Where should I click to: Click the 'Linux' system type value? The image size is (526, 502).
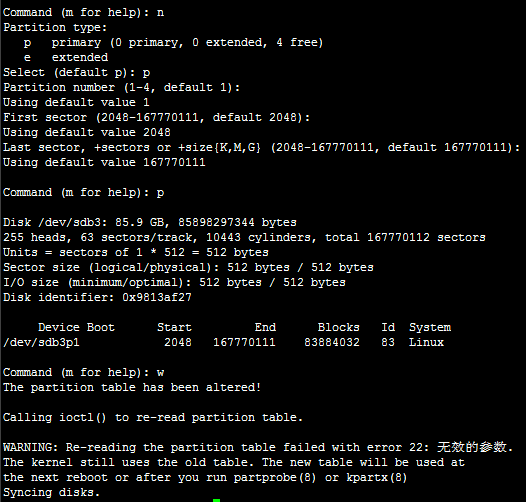[x=426, y=342]
